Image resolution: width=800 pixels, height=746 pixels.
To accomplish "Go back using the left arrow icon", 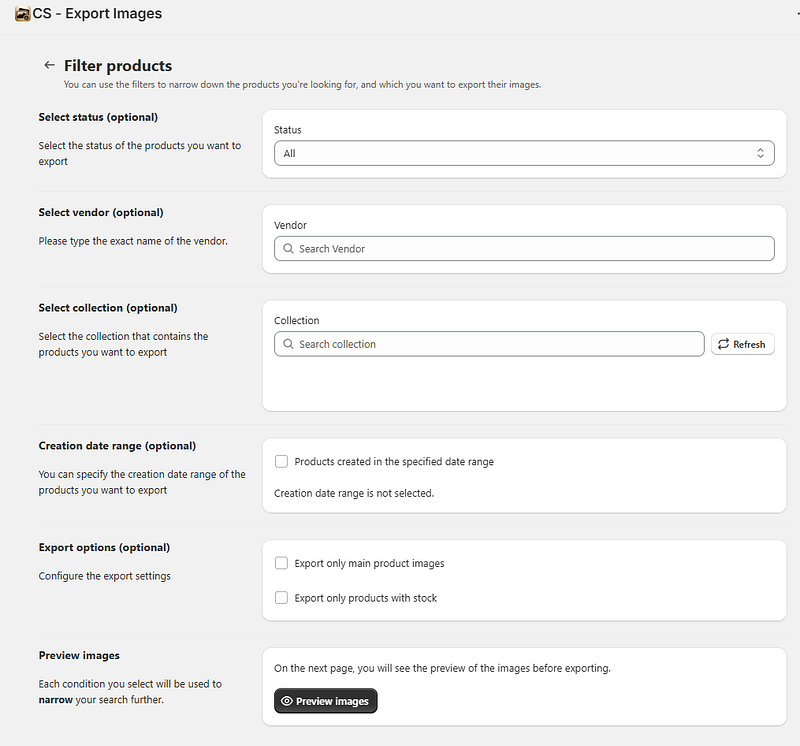I will 48,65.
